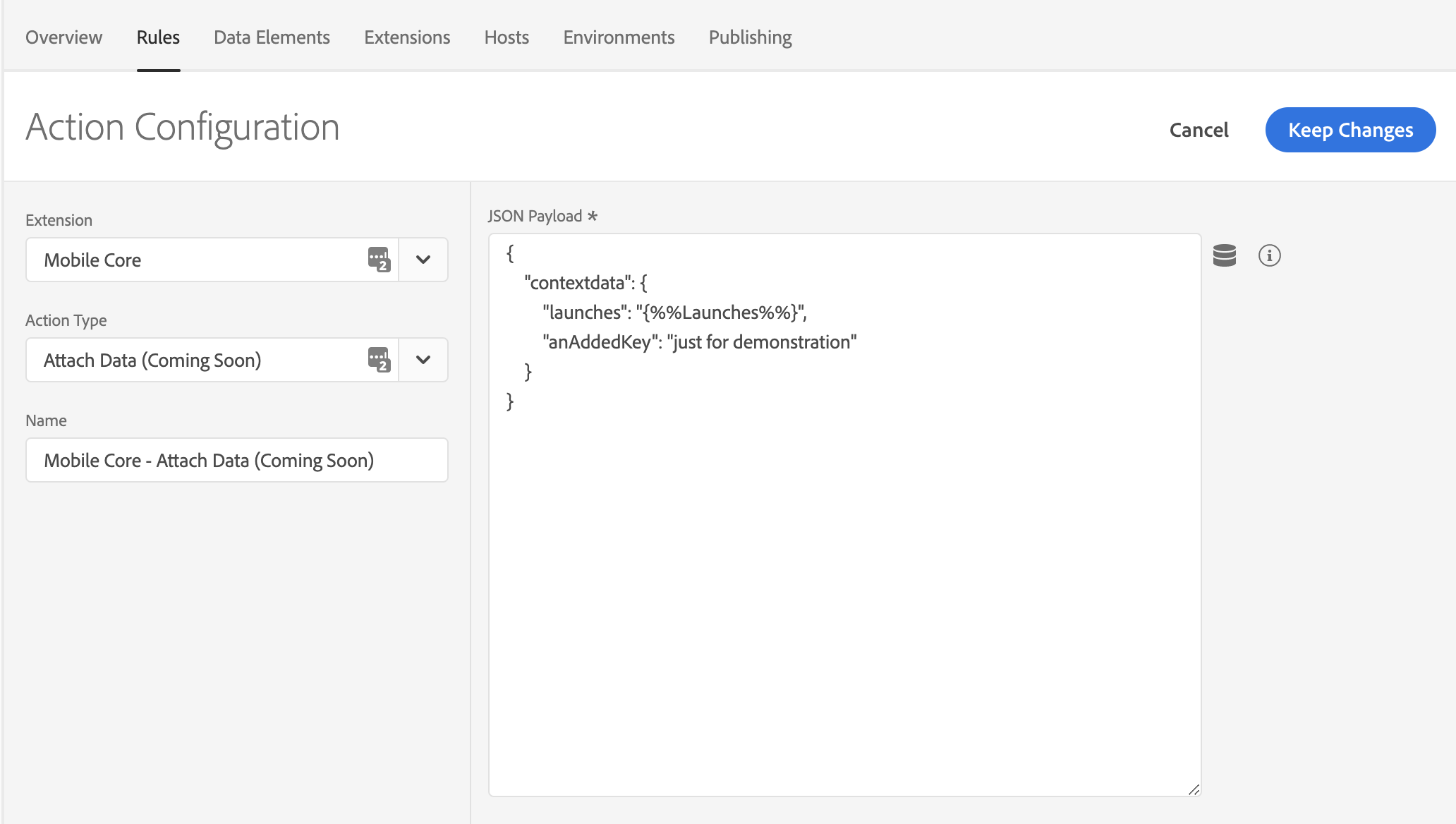
Task: Open the Data Elements tab
Action: [272, 37]
